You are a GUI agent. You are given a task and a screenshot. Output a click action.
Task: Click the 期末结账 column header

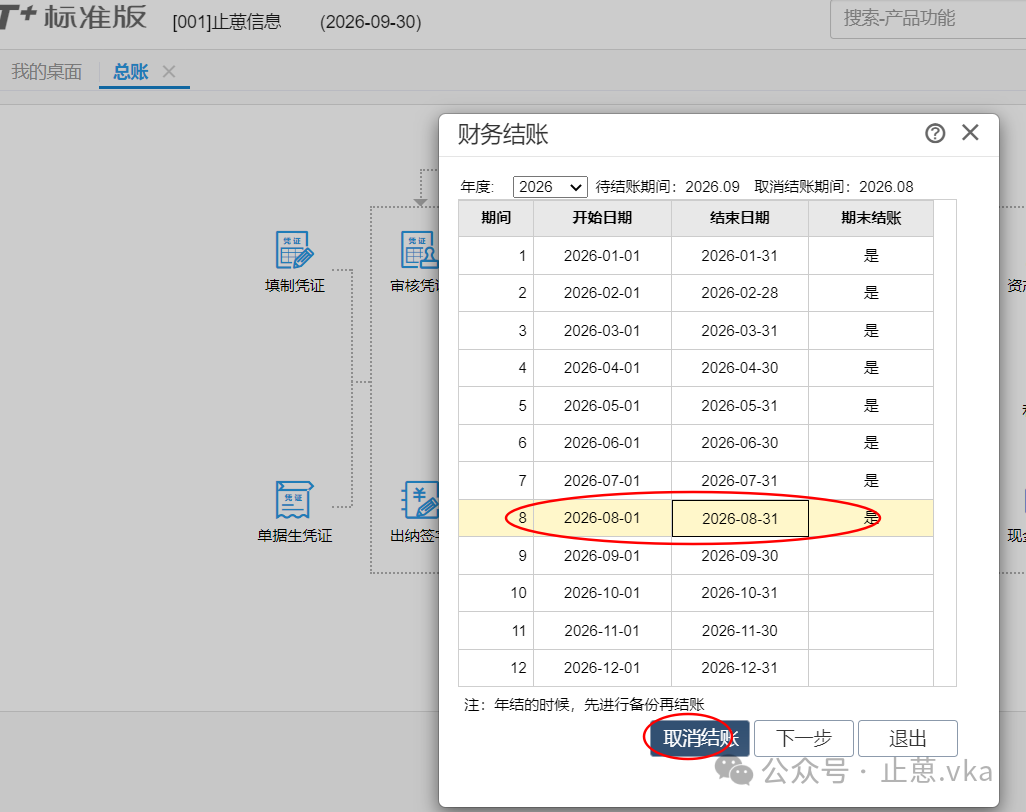pos(871,218)
